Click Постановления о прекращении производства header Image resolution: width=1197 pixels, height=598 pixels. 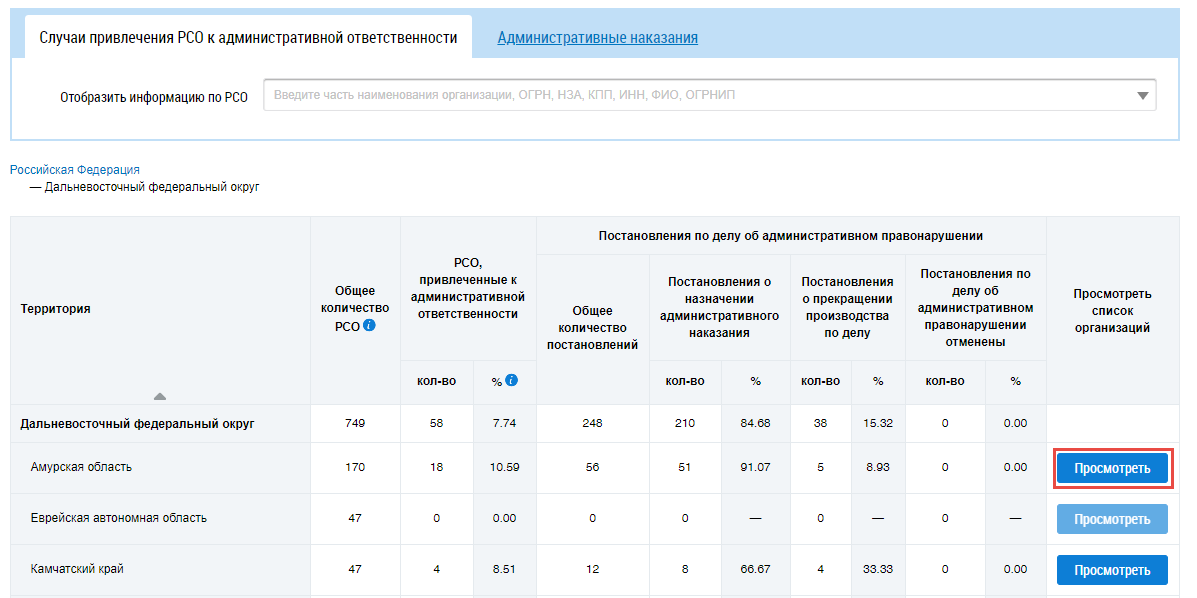pyautogui.click(x=847, y=307)
